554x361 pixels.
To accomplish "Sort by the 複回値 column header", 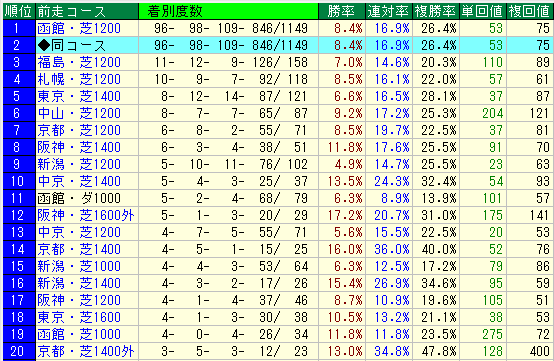I will [x=529, y=11].
